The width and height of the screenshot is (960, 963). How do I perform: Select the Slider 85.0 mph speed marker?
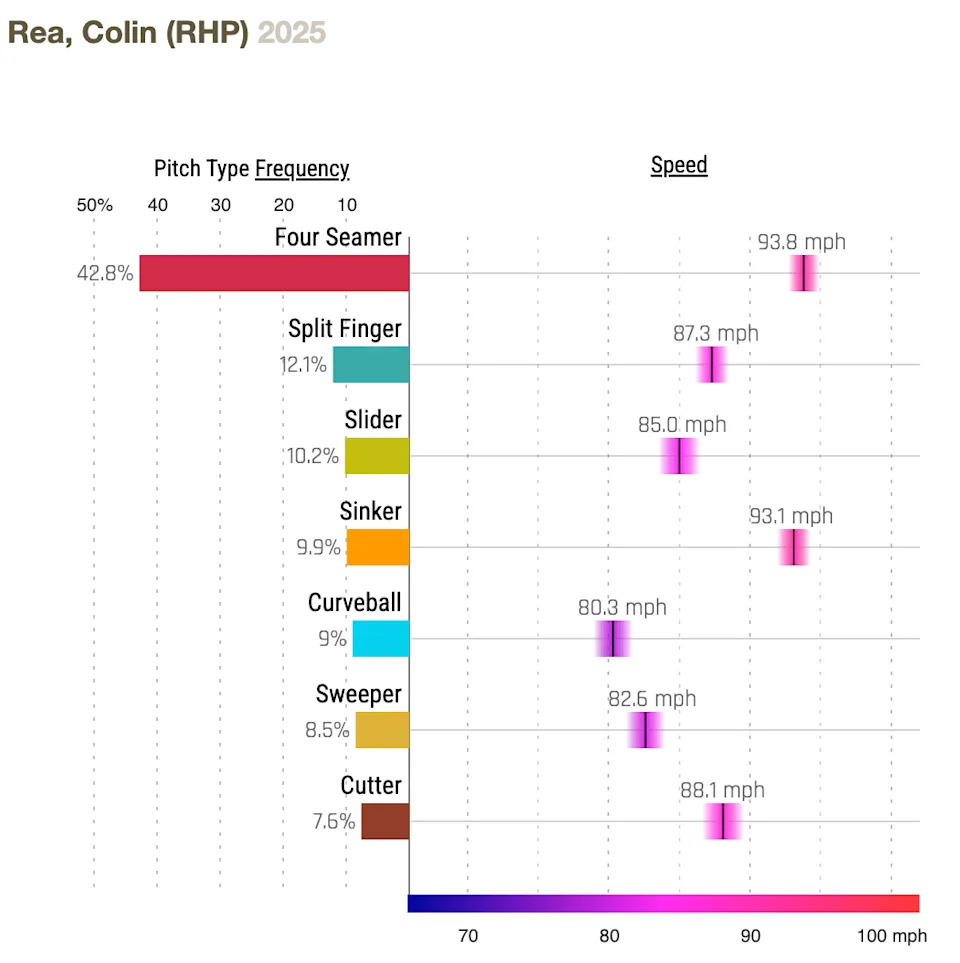click(x=679, y=456)
